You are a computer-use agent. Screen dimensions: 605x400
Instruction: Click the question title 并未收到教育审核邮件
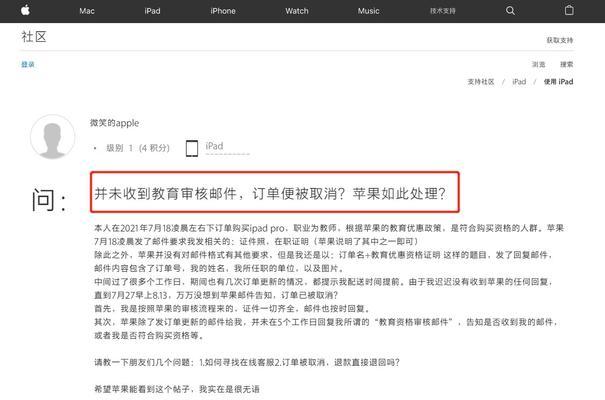point(270,193)
